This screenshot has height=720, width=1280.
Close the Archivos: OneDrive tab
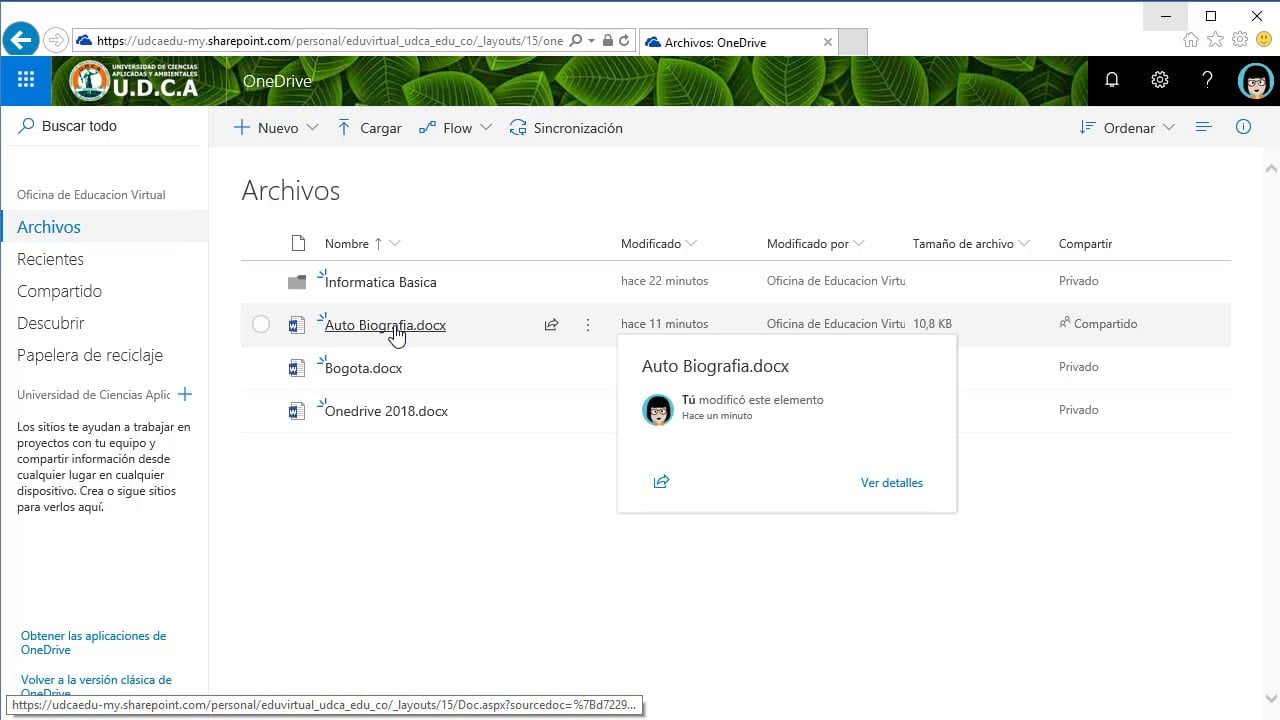827,42
